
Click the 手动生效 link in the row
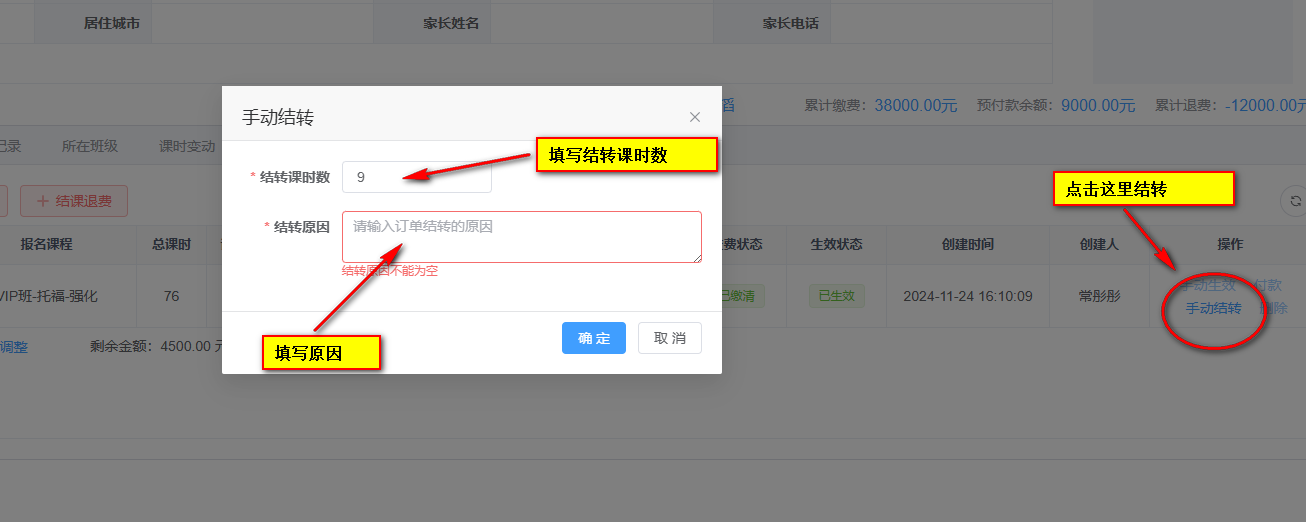click(1206, 285)
